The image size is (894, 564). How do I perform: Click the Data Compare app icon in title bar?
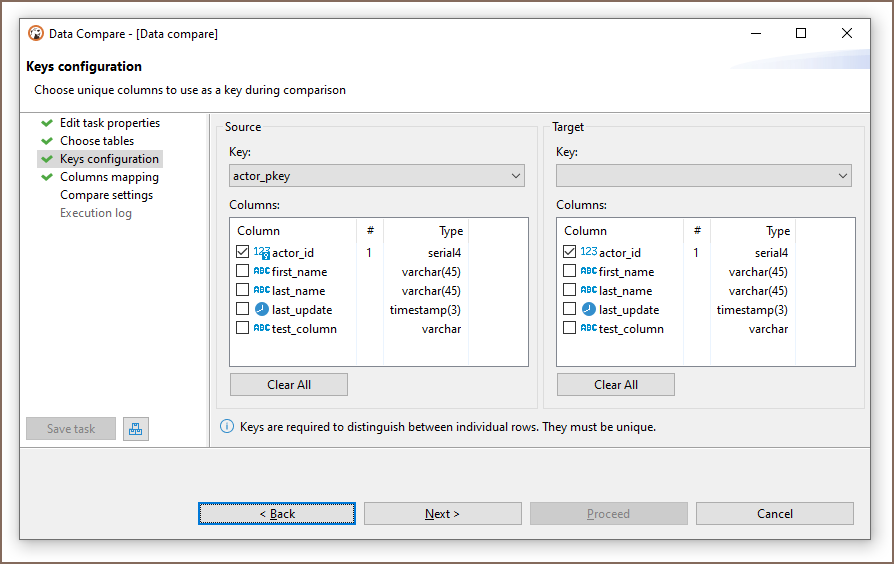pos(36,34)
